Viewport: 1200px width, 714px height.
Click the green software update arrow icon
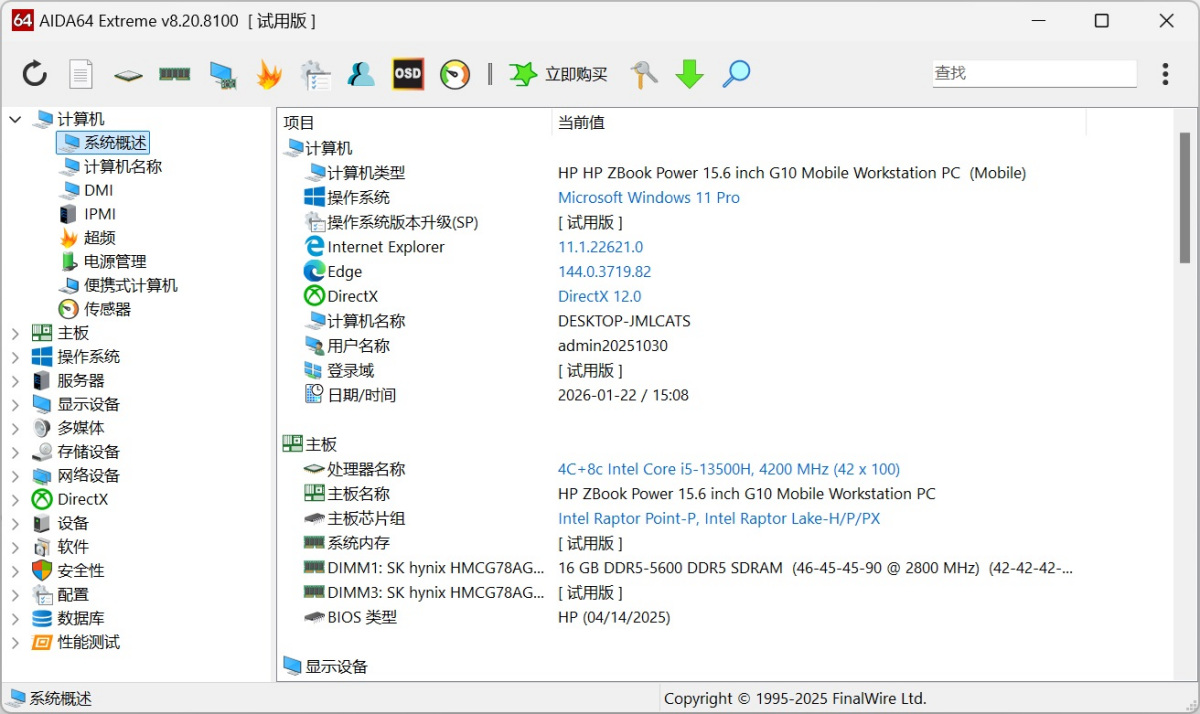[689, 73]
